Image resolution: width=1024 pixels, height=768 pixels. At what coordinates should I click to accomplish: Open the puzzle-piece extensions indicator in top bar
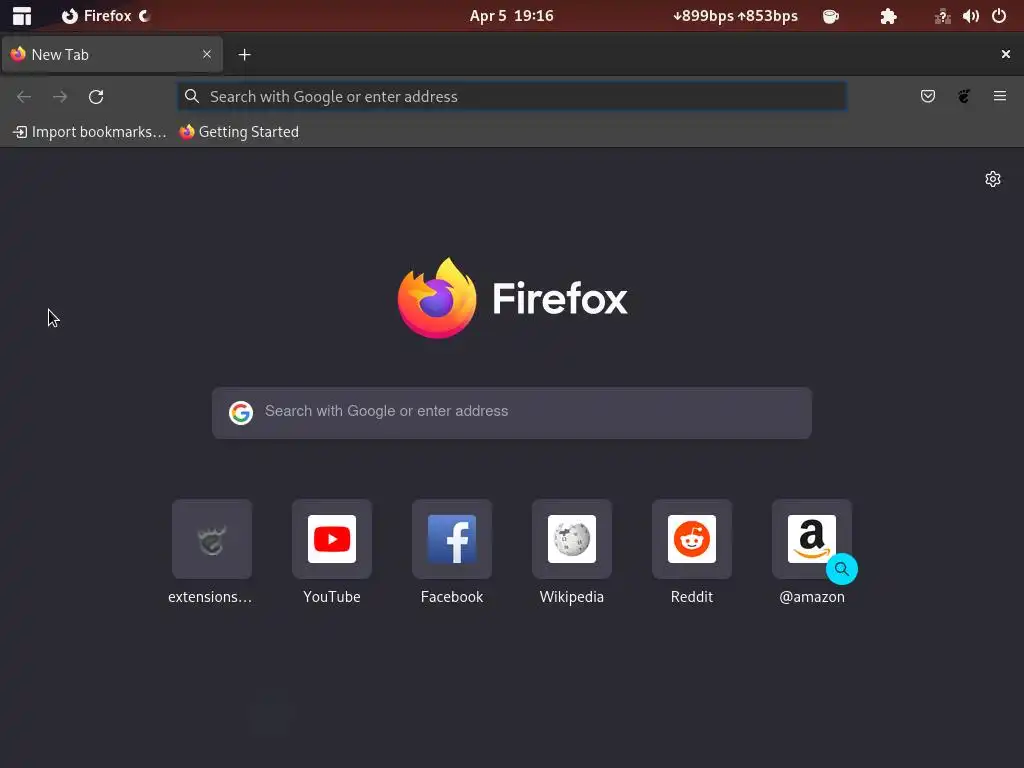(x=888, y=16)
